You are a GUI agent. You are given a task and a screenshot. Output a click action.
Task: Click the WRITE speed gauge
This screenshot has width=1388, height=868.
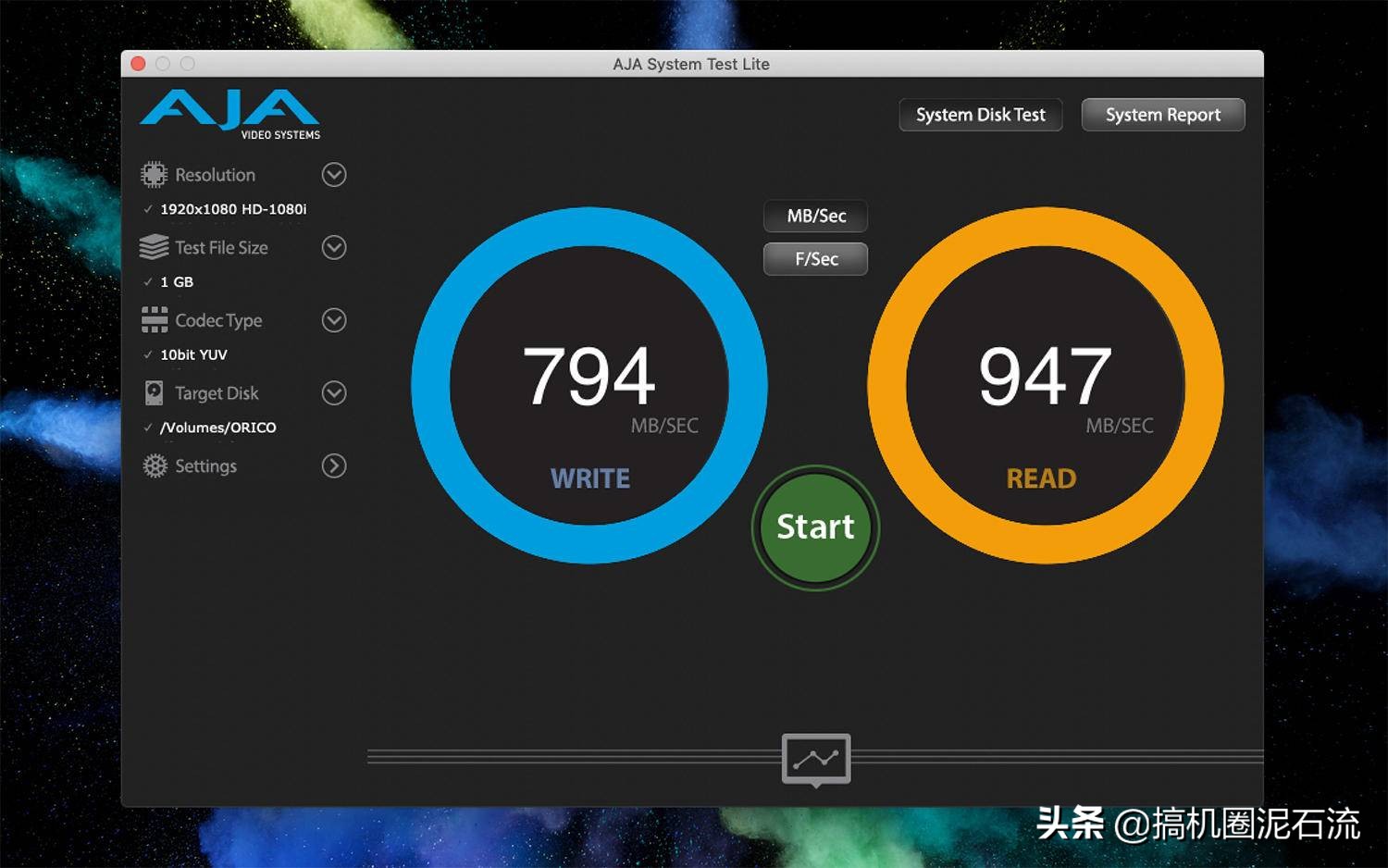pyautogui.click(x=590, y=384)
